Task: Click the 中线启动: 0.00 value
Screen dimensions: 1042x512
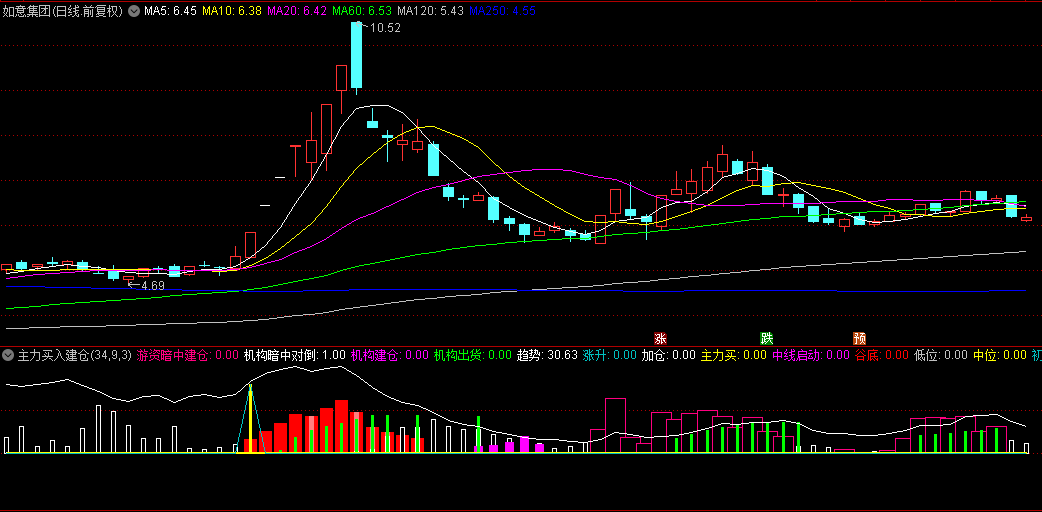Action: point(811,355)
